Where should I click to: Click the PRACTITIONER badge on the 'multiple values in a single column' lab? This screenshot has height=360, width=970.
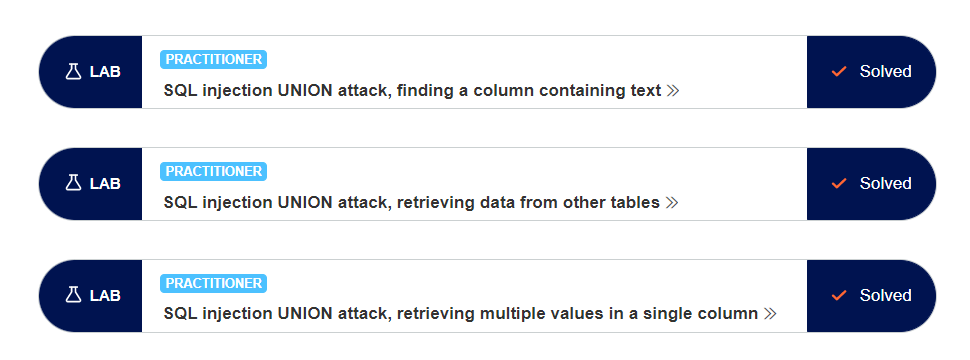point(213,283)
